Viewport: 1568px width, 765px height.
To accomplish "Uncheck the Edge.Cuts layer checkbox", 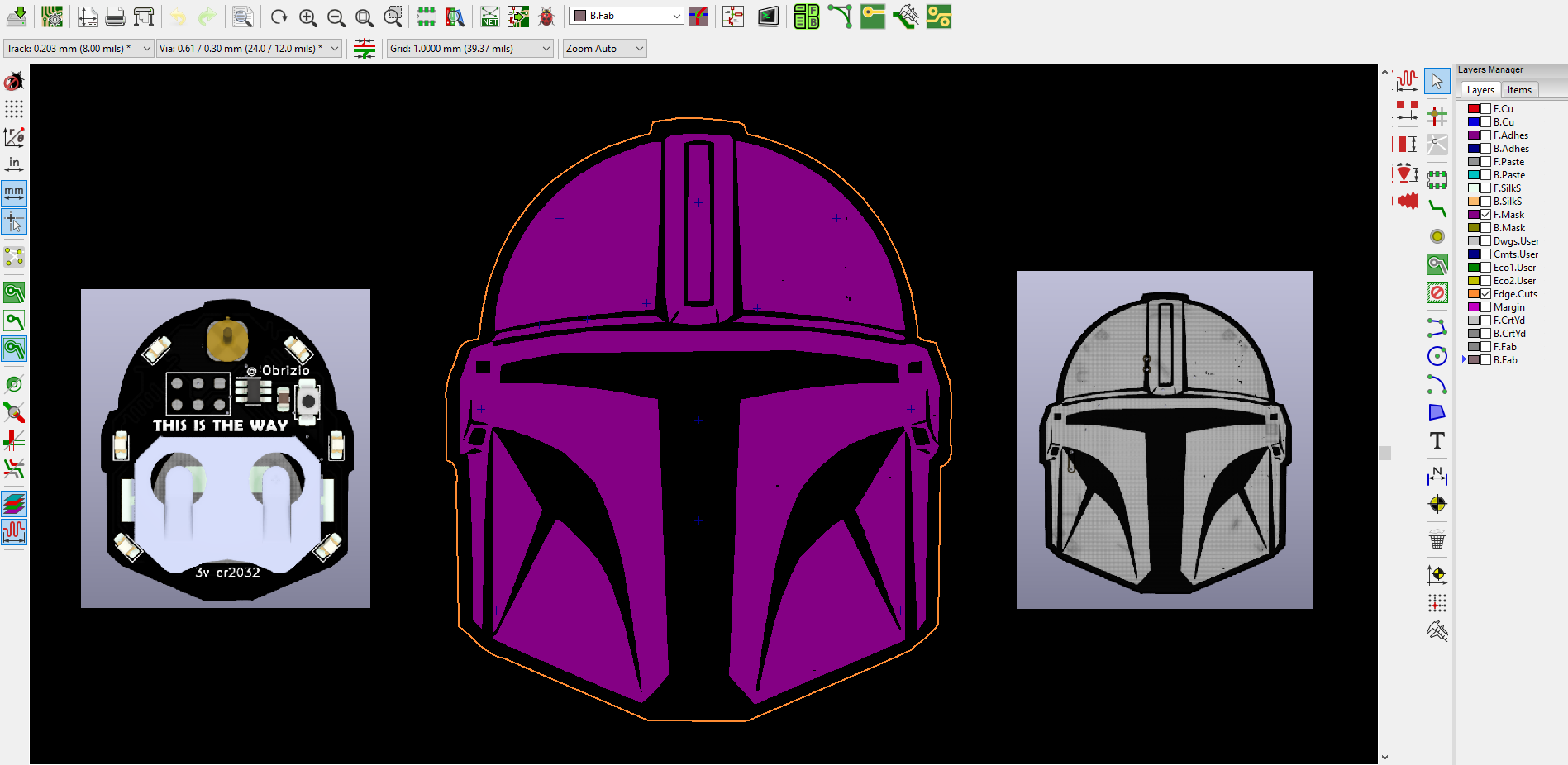I will [x=1485, y=294].
